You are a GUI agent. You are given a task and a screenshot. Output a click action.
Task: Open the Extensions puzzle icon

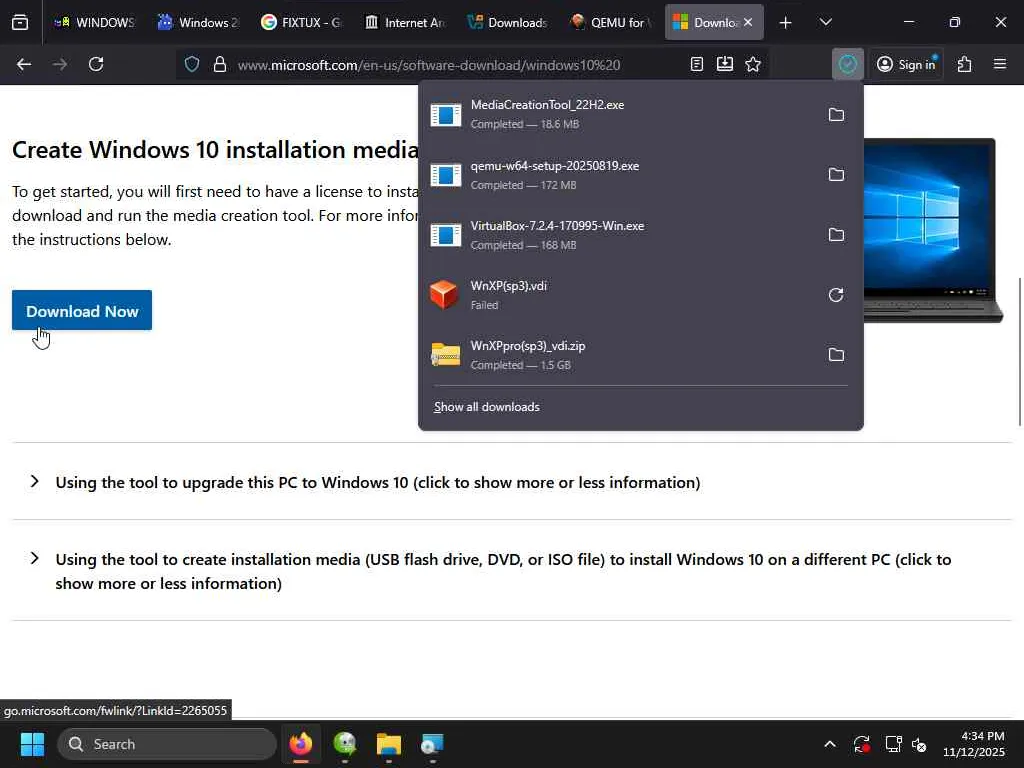pyautogui.click(x=965, y=64)
